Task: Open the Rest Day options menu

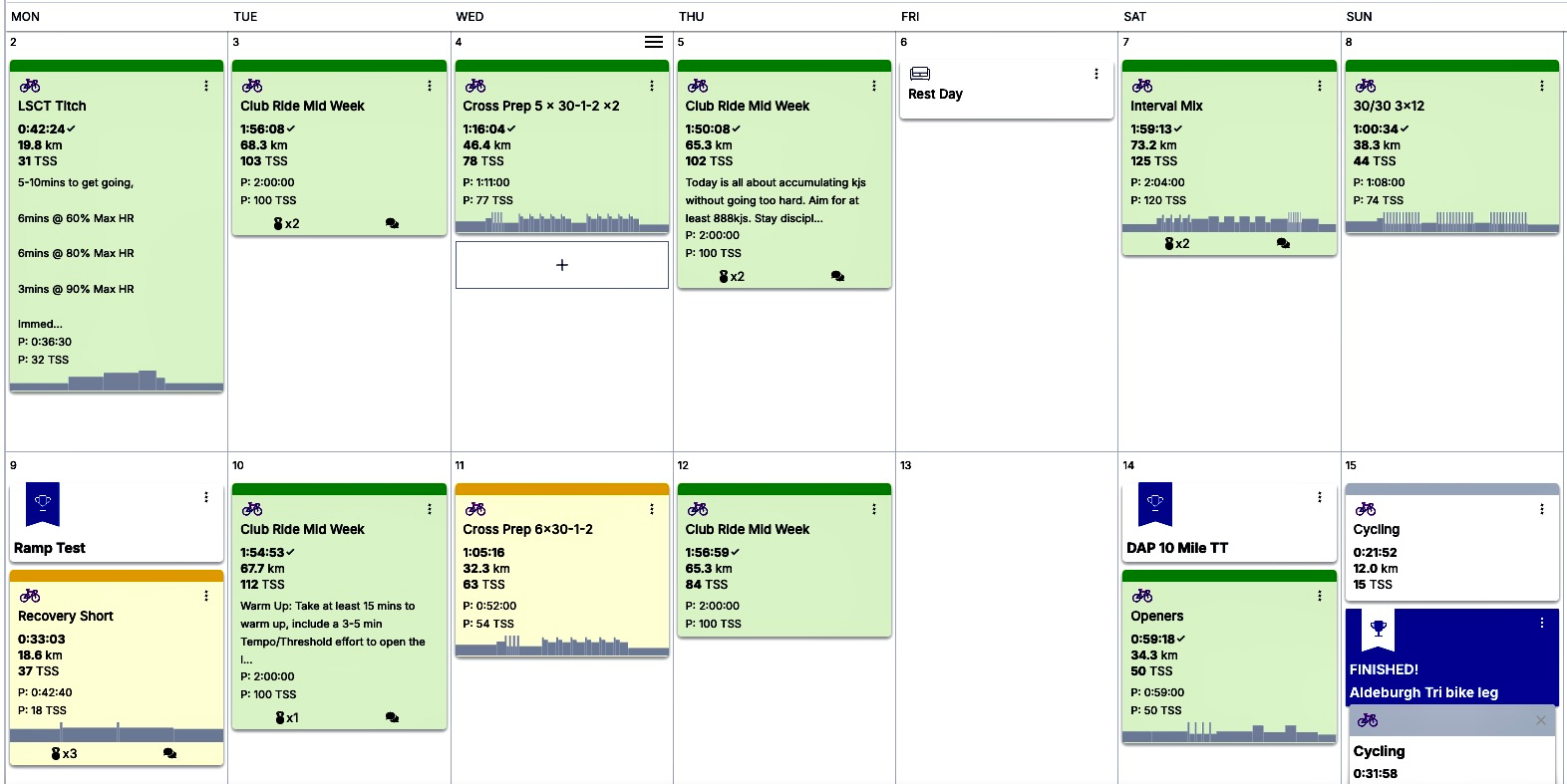Action: (x=1096, y=74)
